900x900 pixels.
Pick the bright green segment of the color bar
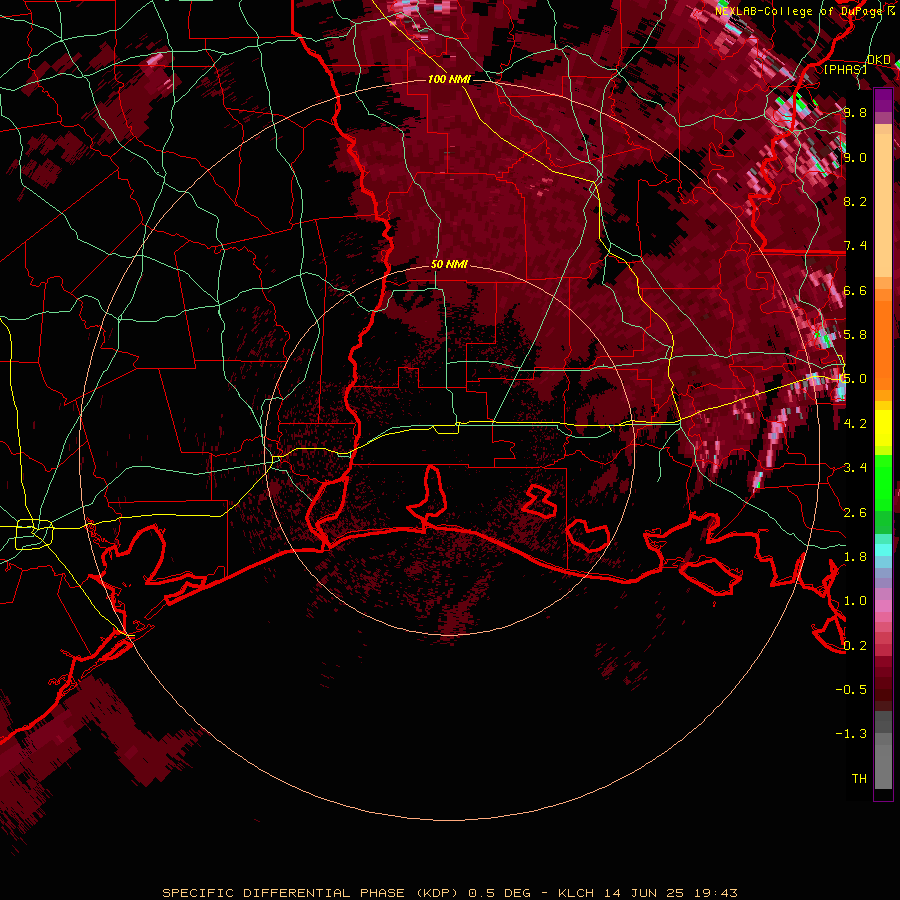tap(883, 482)
